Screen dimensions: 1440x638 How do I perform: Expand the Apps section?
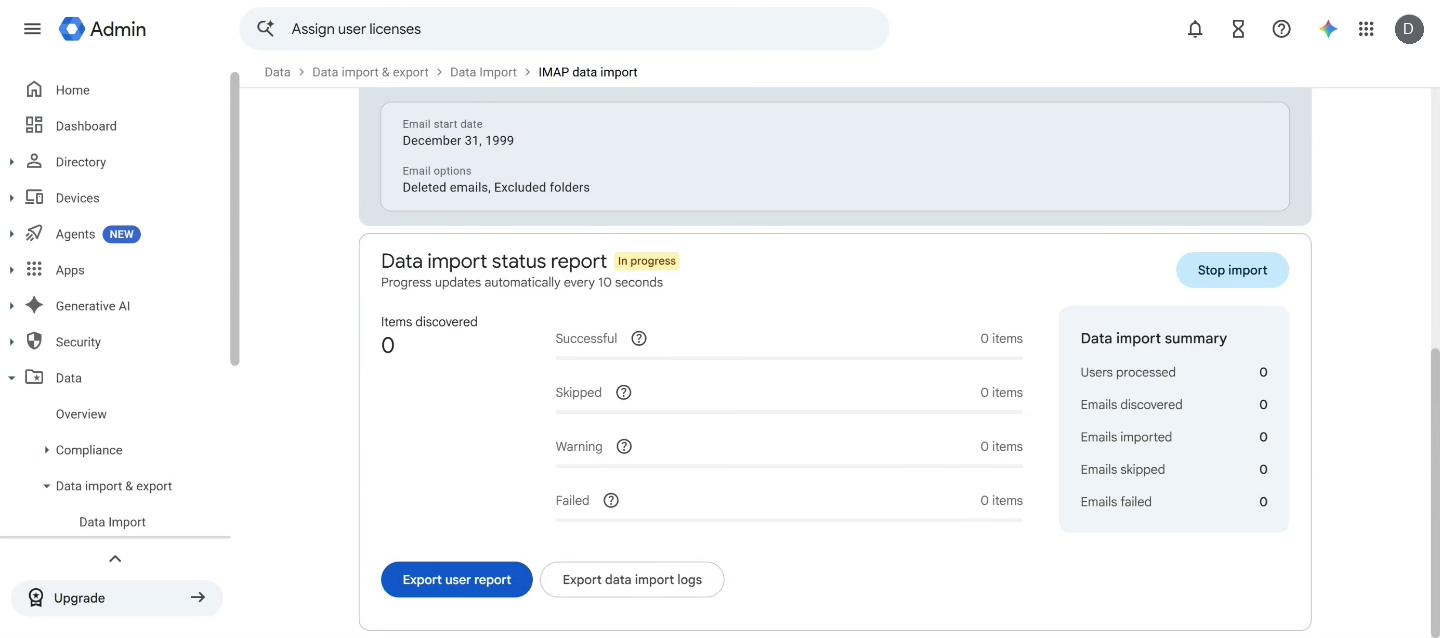11,270
